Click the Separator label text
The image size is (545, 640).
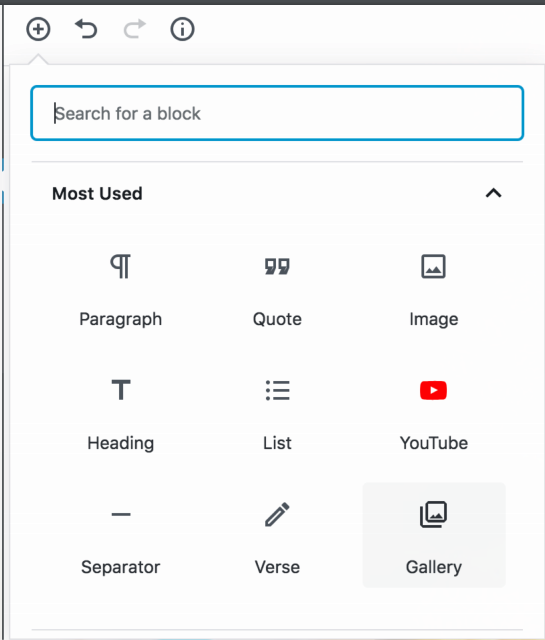tap(120, 567)
